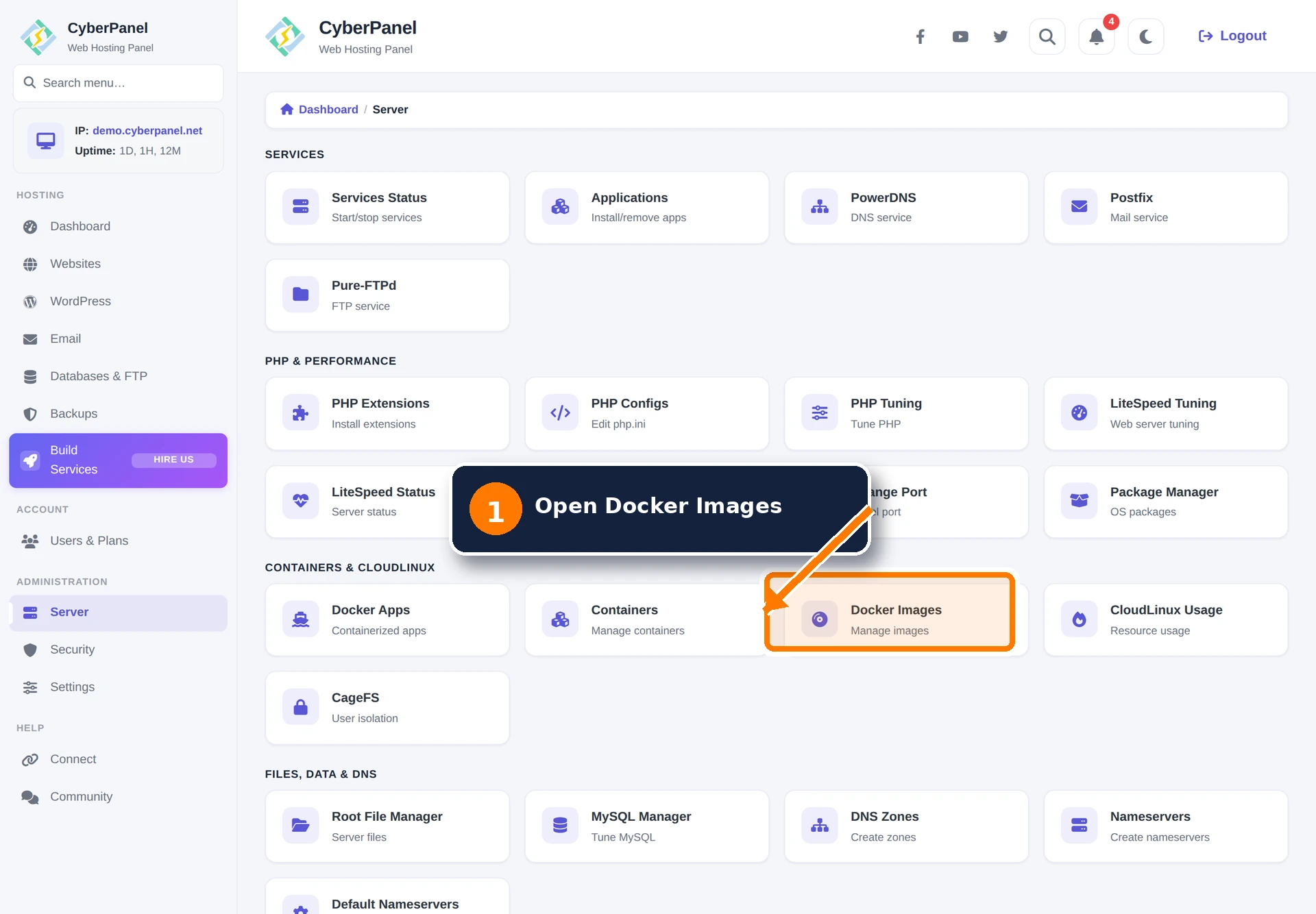Open the PHP Tuning sliders icon
Image resolution: width=1316 pixels, height=914 pixels.
click(x=820, y=413)
